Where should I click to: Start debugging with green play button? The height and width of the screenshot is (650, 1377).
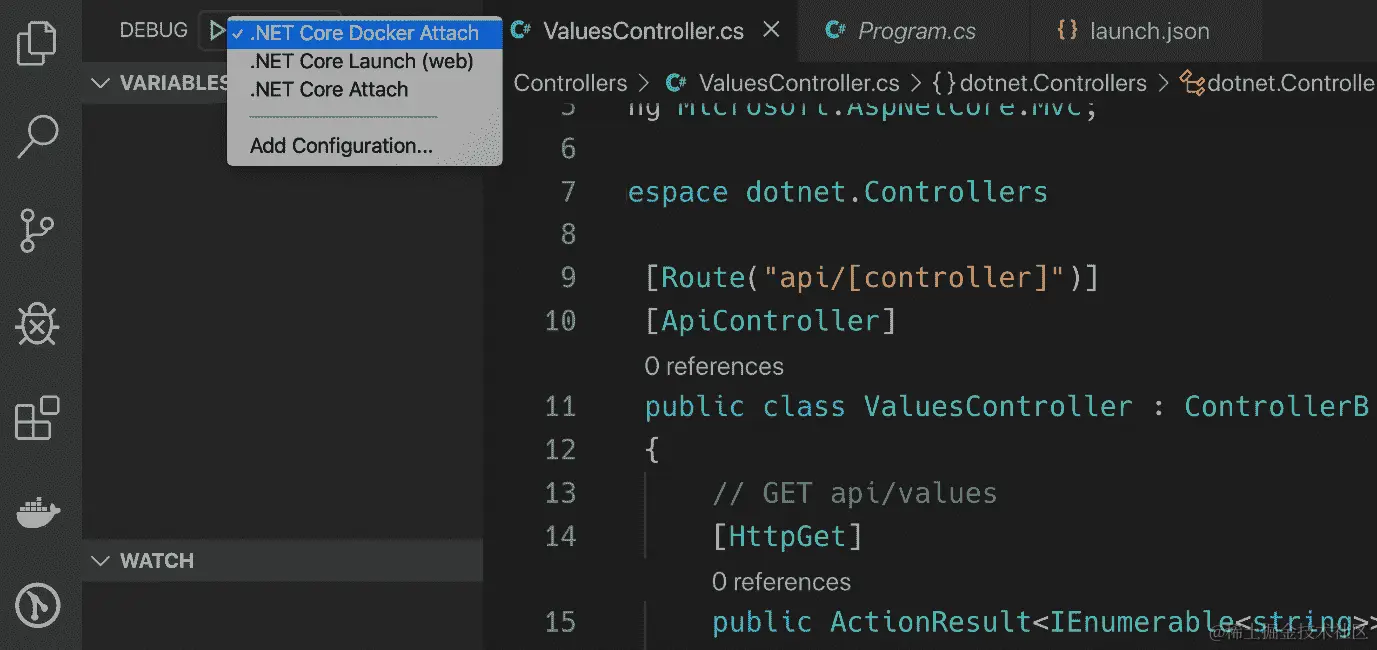[215, 30]
